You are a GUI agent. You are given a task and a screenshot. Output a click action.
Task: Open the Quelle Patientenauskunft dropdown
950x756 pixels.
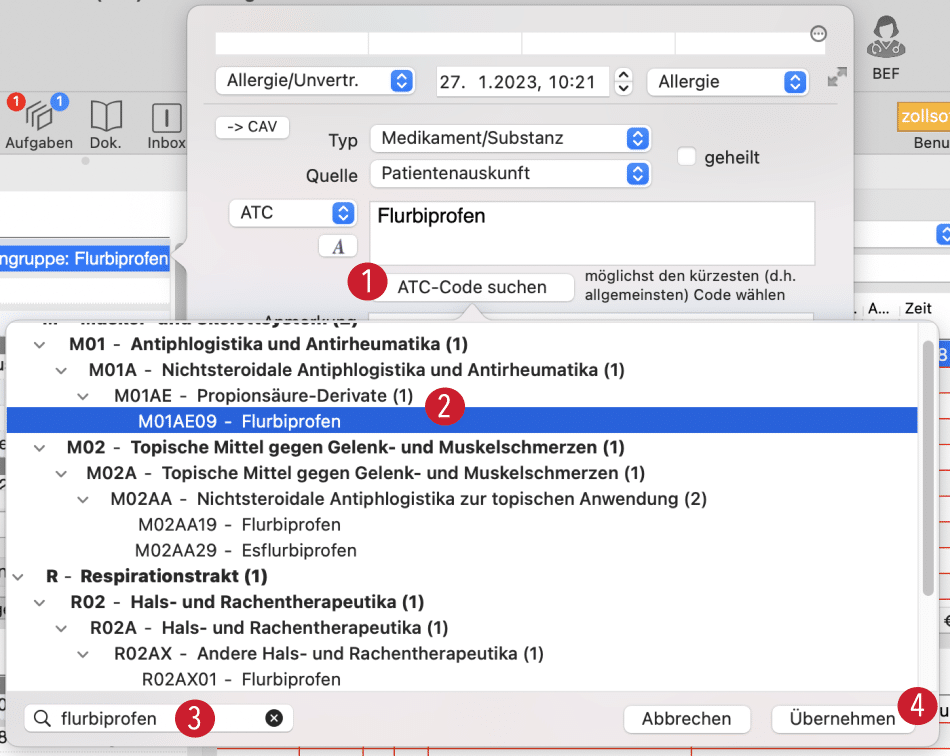pyautogui.click(x=510, y=174)
